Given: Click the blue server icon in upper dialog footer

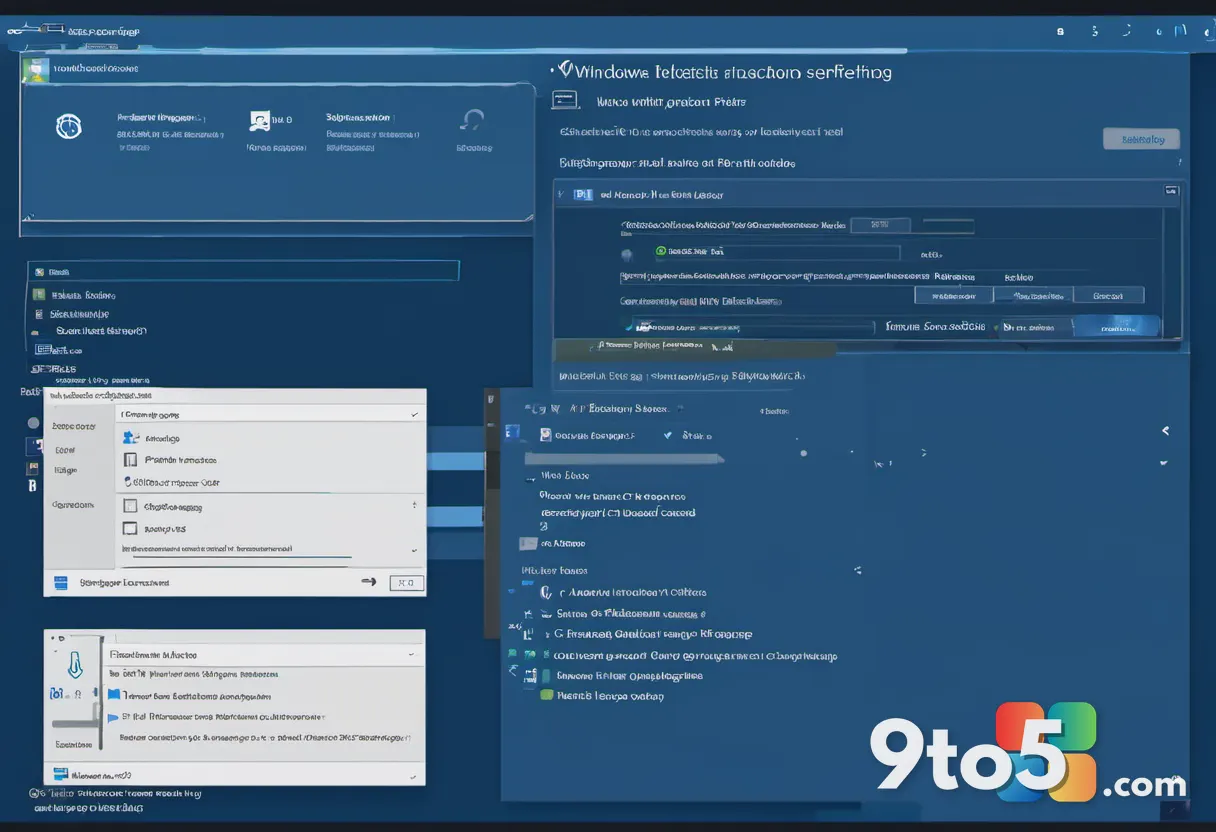Looking at the screenshot, I should [x=60, y=582].
